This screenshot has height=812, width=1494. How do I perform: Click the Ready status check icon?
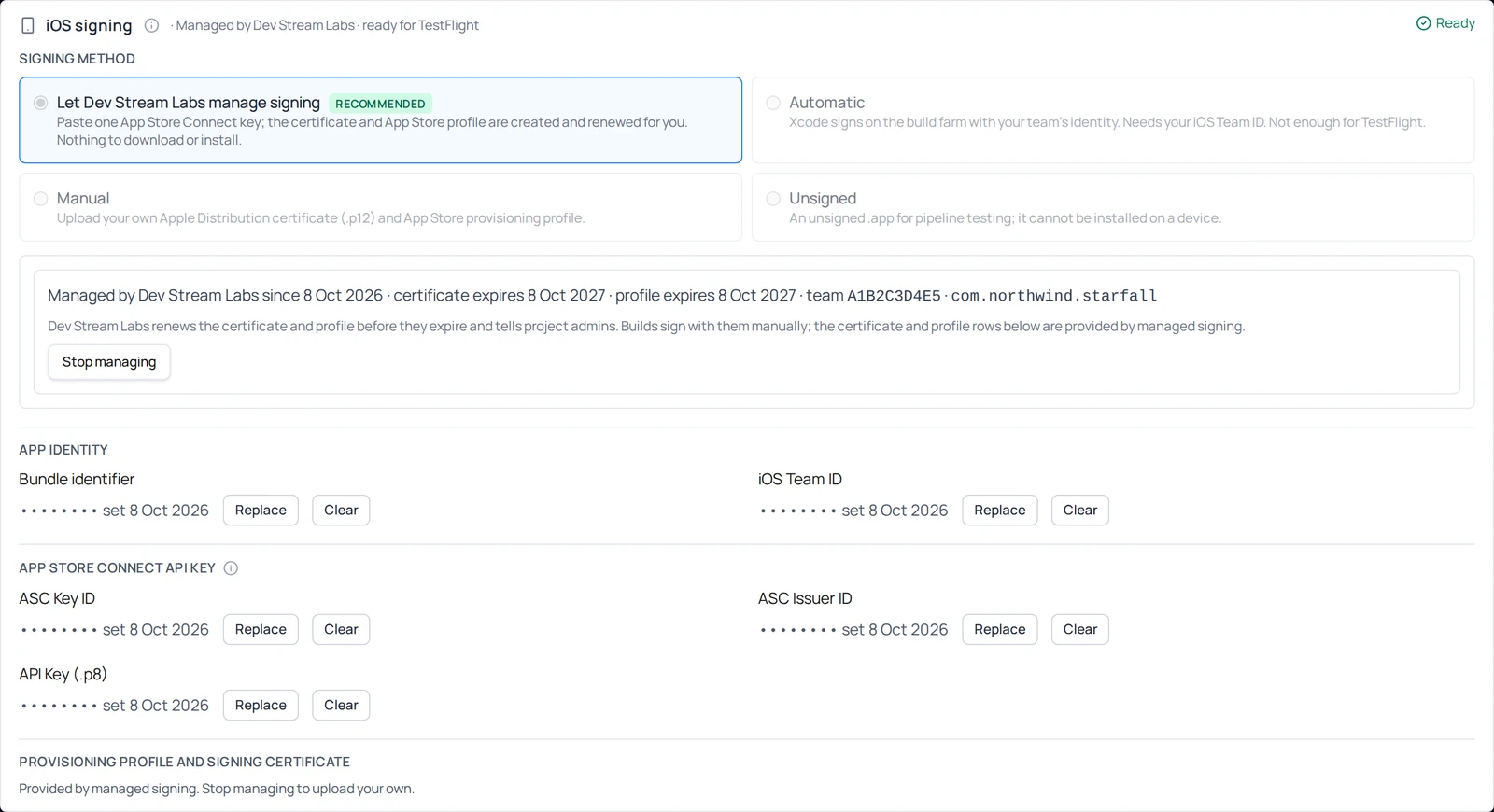point(1423,23)
